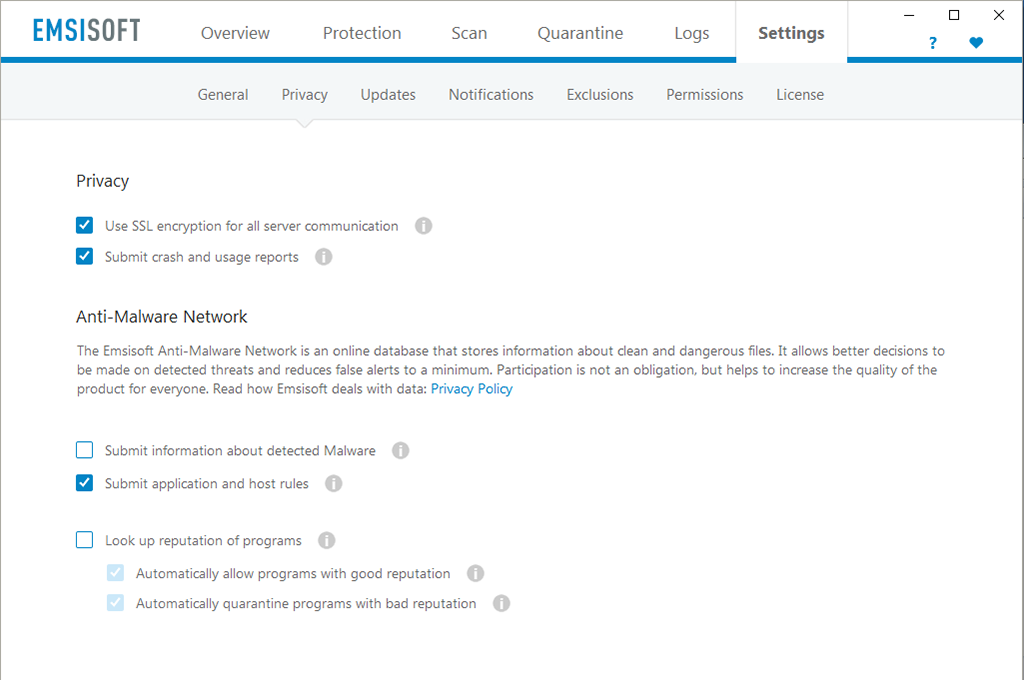Enable Submit information about detected Malware
Viewport: 1024px width, 680px height.
coord(85,451)
